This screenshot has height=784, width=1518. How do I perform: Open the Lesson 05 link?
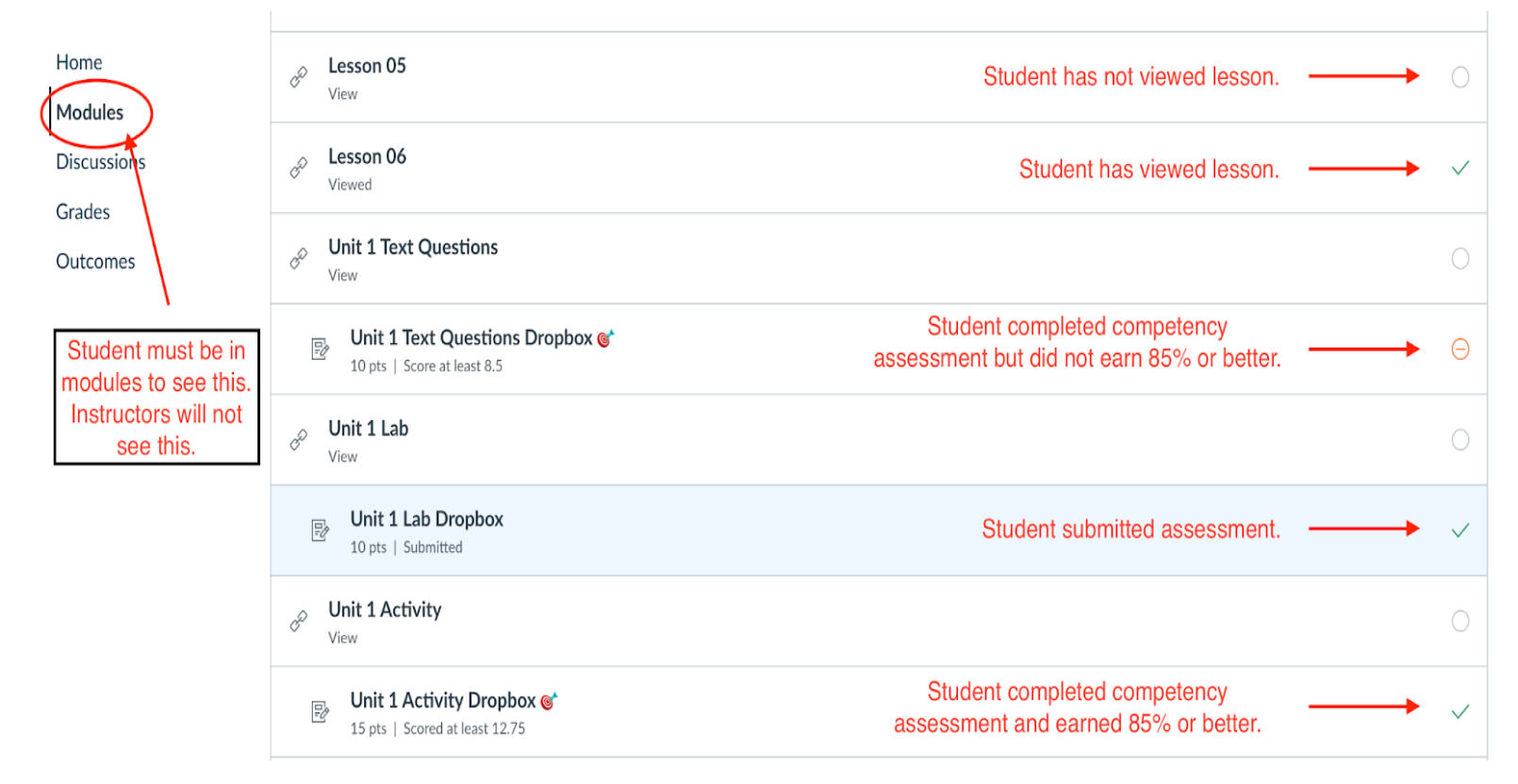pyautogui.click(x=367, y=66)
